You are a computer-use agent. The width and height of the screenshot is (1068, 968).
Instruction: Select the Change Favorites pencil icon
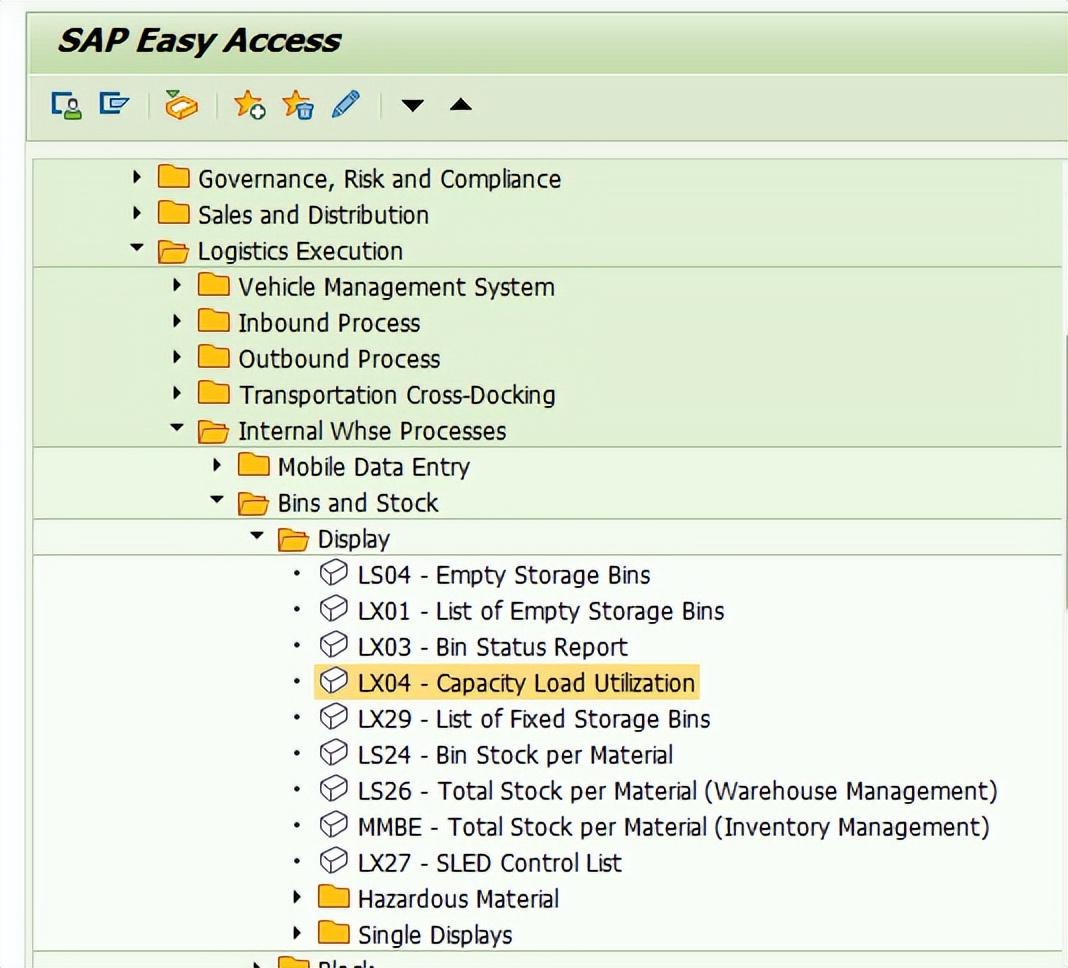(x=343, y=104)
